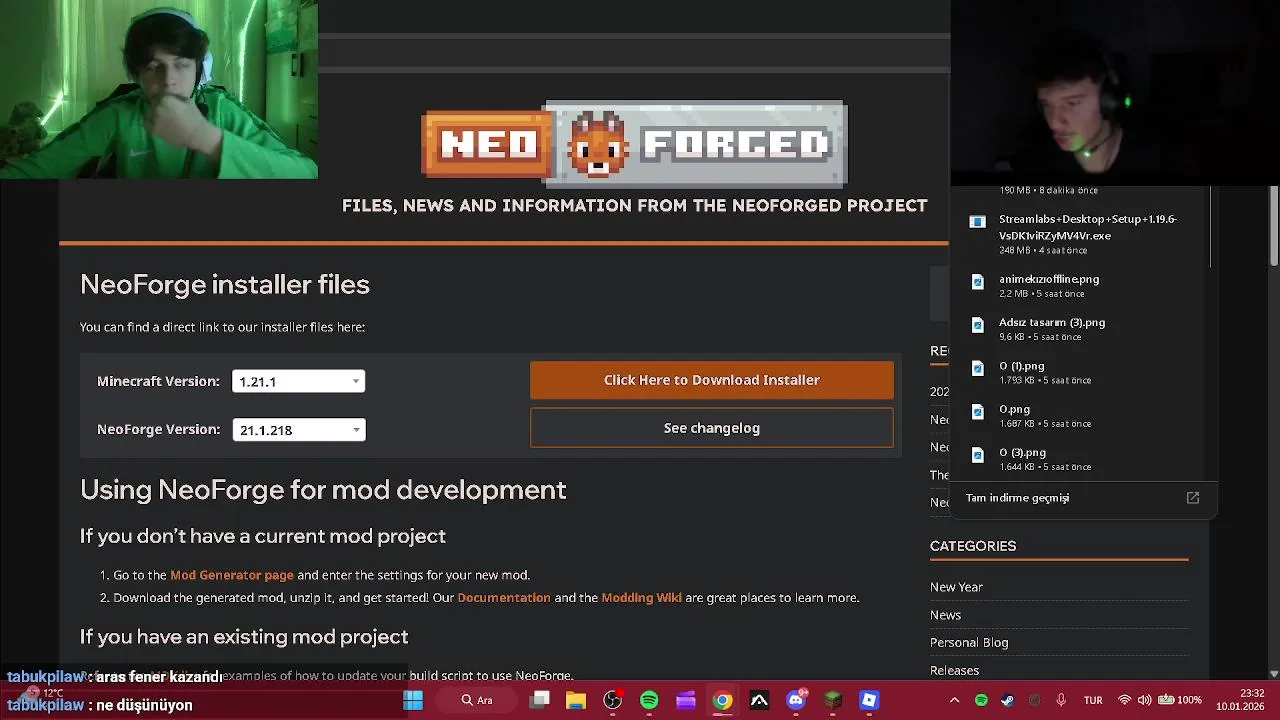
Task: Open the Personal Blog category
Action: point(969,642)
